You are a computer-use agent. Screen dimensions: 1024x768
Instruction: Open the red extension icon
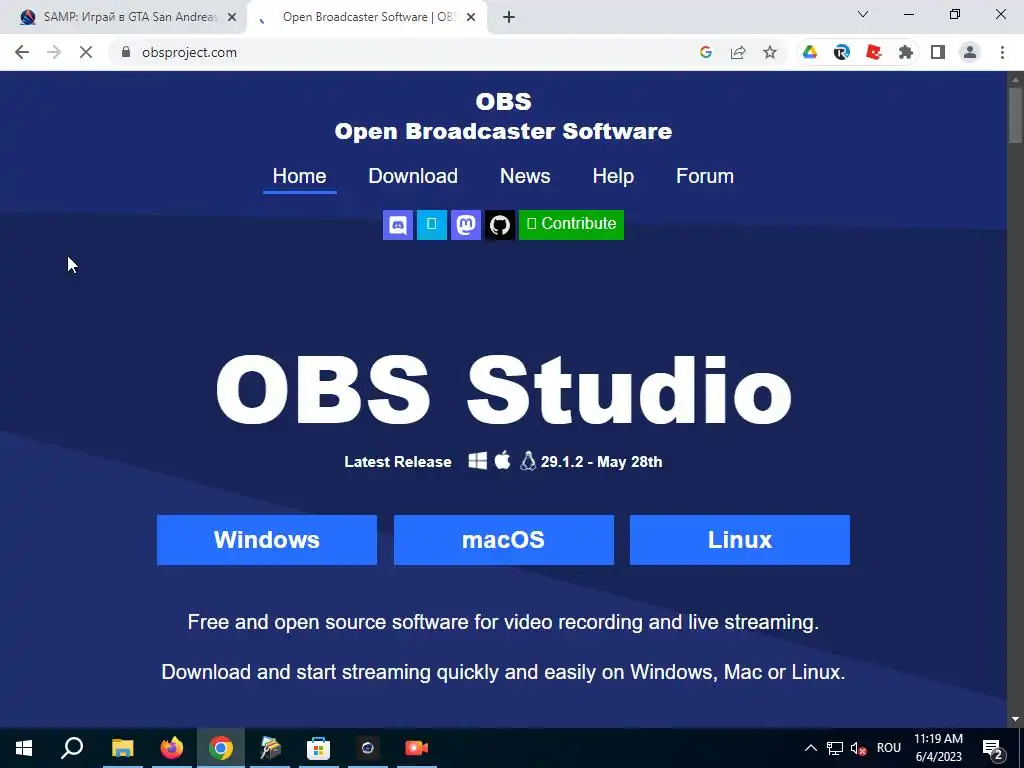(874, 52)
